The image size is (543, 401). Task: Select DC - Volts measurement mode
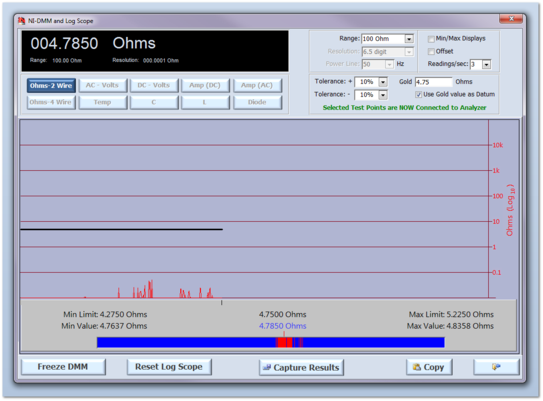click(x=154, y=85)
